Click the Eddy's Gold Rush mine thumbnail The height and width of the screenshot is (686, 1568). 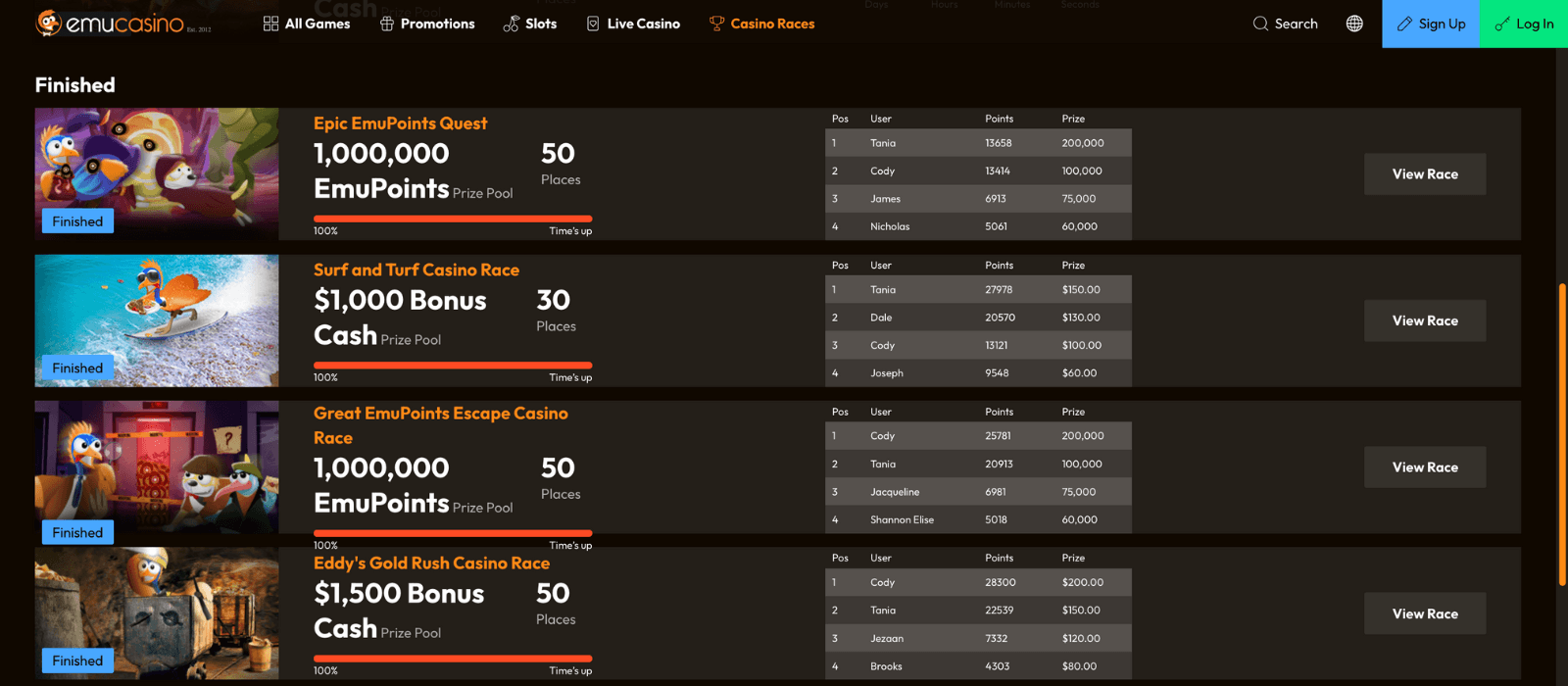pos(157,613)
